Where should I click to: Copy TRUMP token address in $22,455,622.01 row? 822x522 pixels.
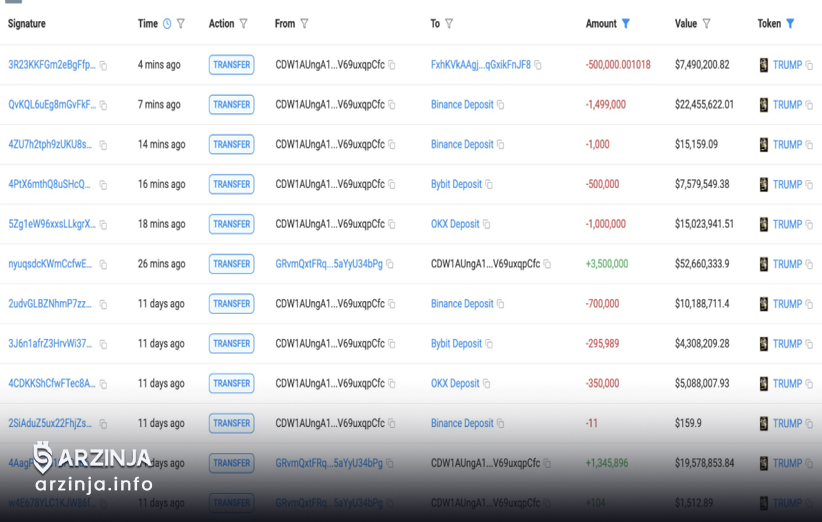[x=809, y=105]
